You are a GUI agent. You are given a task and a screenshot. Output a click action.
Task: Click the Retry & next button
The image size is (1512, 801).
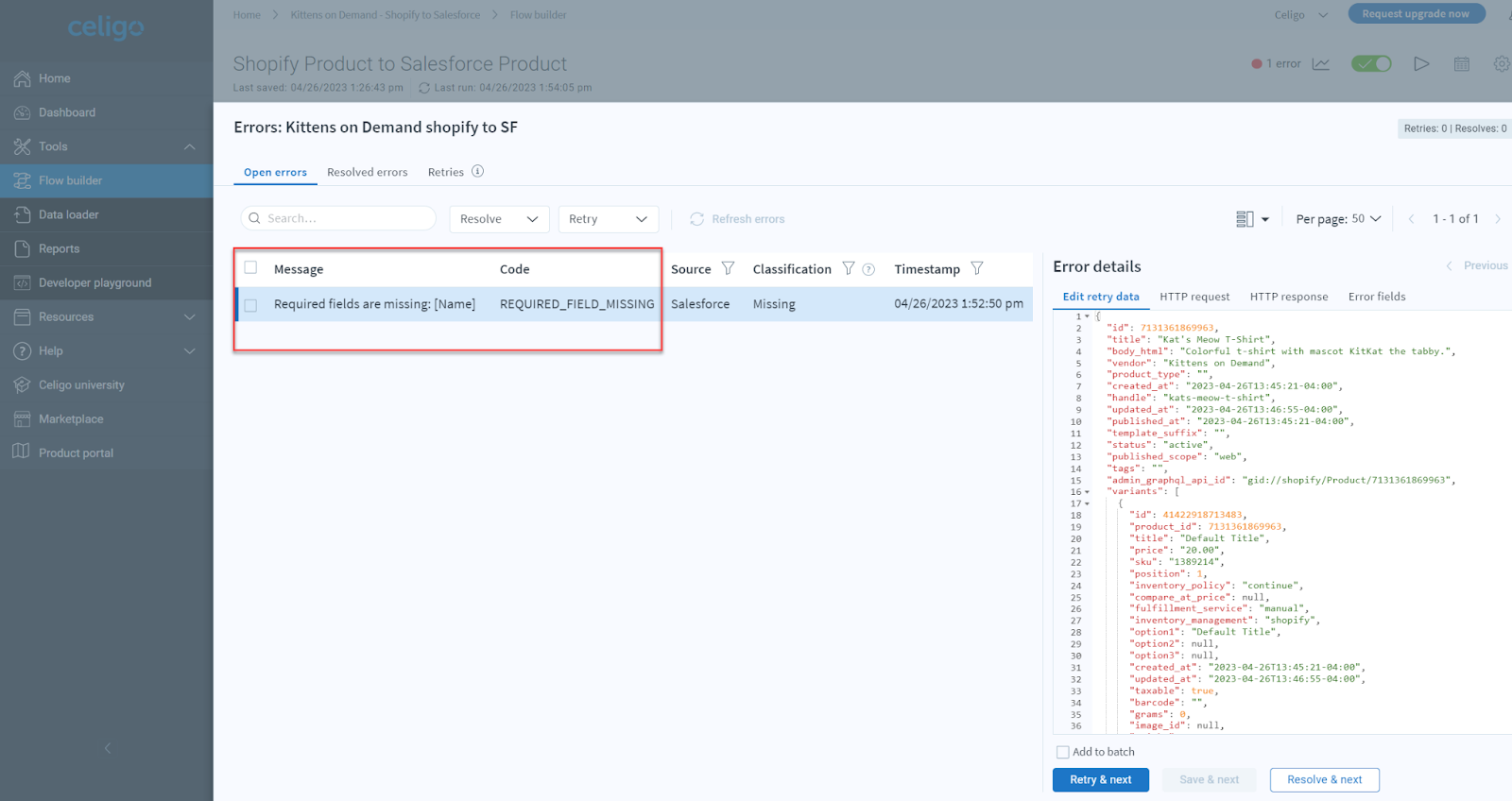pos(1100,779)
